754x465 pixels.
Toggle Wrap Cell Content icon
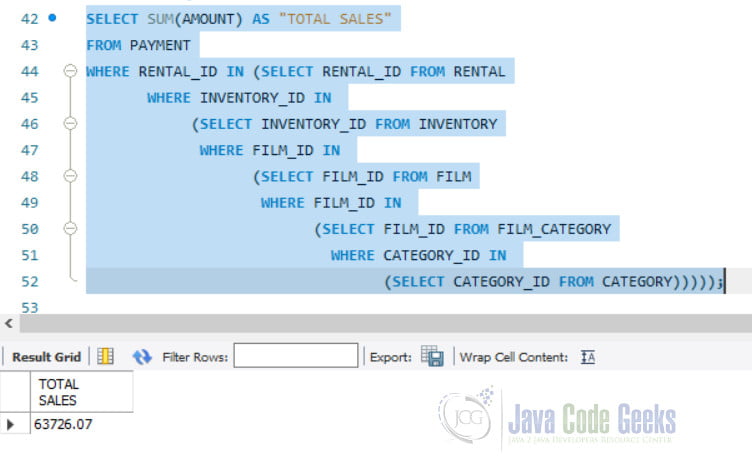pos(588,357)
